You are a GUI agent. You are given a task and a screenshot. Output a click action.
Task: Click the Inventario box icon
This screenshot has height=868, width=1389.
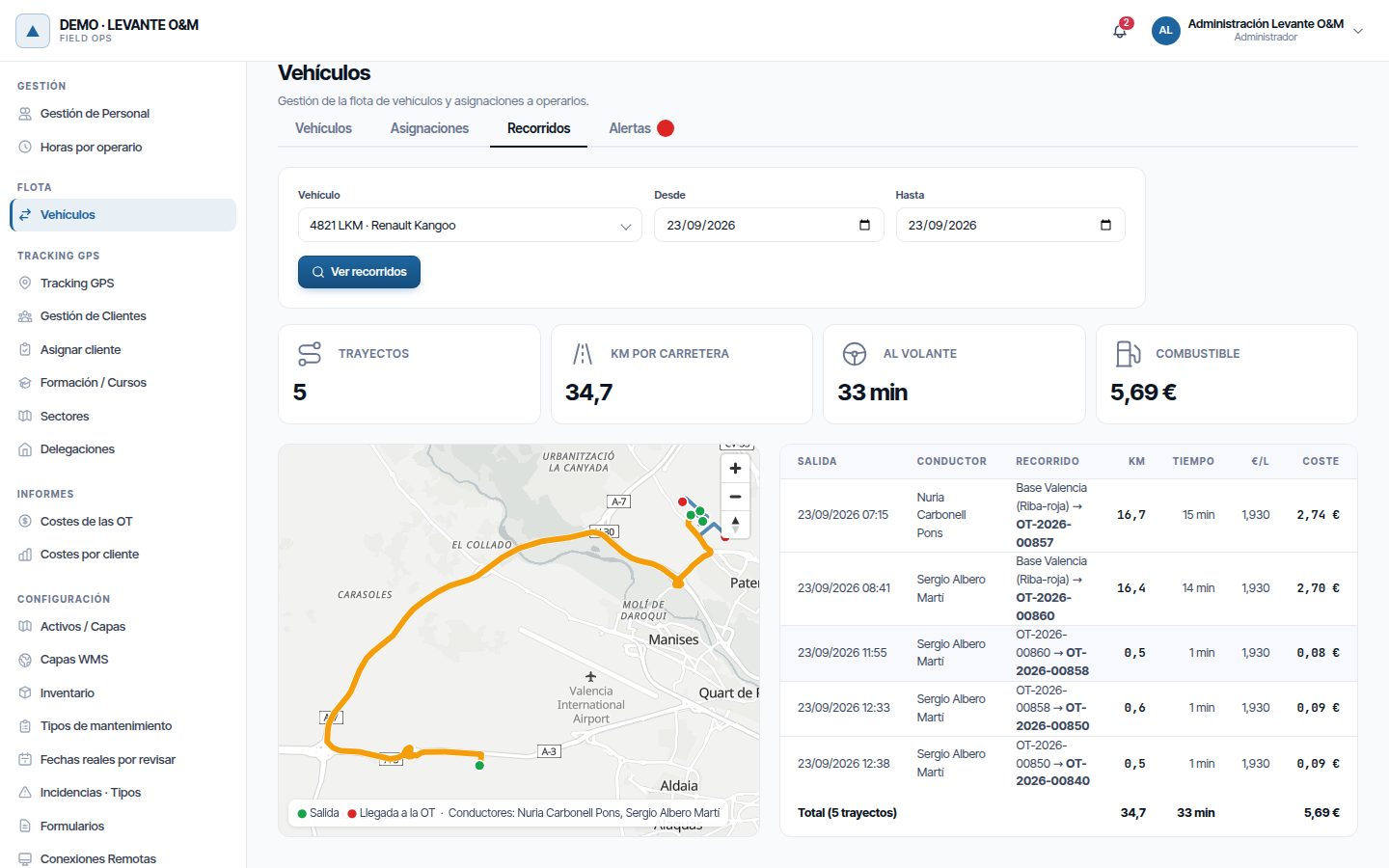25,693
